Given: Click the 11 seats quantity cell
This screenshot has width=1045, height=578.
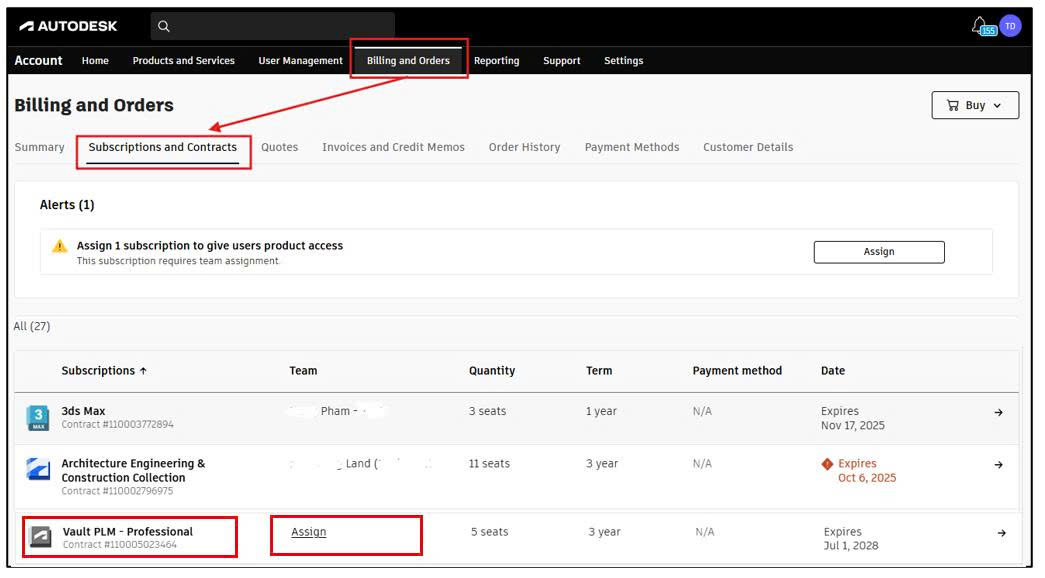Looking at the screenshot, I should 489,463.
